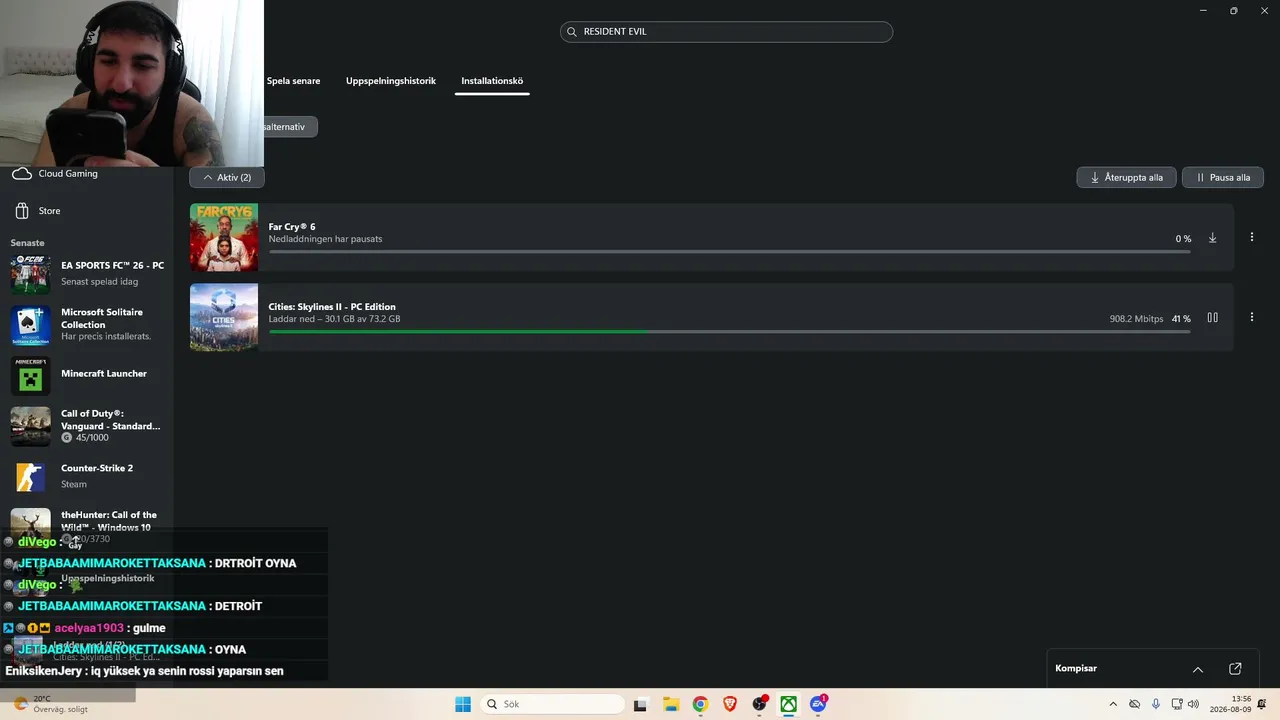Screen dimensions: 1280x720
Task: Click the Far Cry 6 progress bar
Action: click(x=729, y=252)
